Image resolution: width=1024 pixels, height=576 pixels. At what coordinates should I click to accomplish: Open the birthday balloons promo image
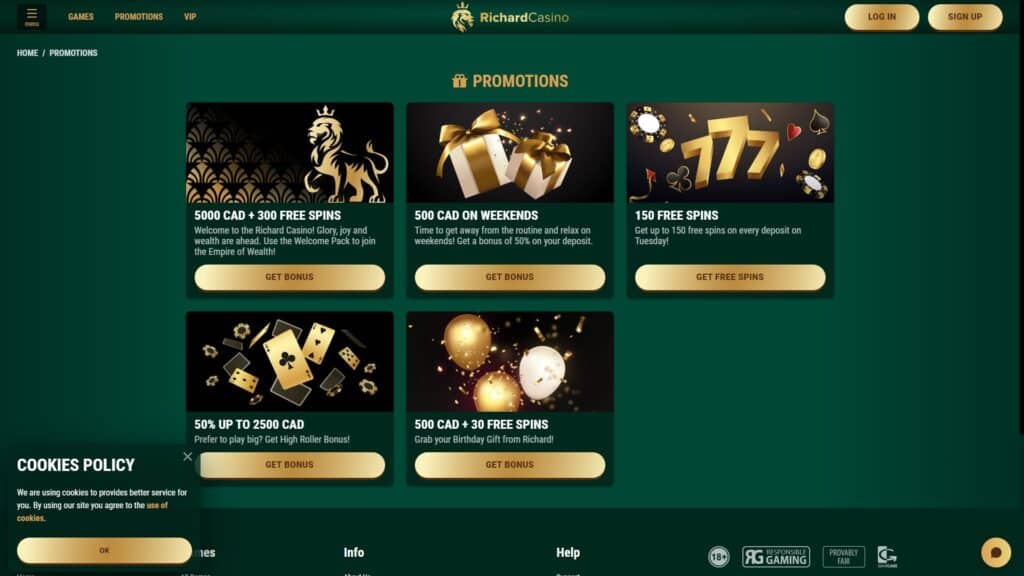[509, 361]
